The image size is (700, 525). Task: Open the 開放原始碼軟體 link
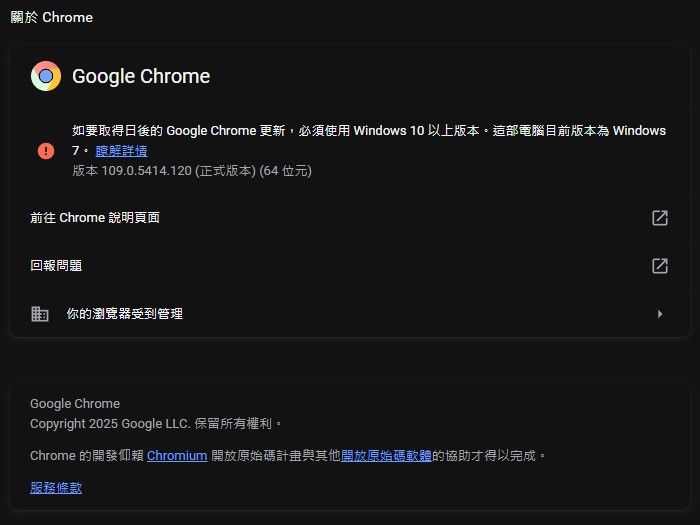tap(386, 456)
